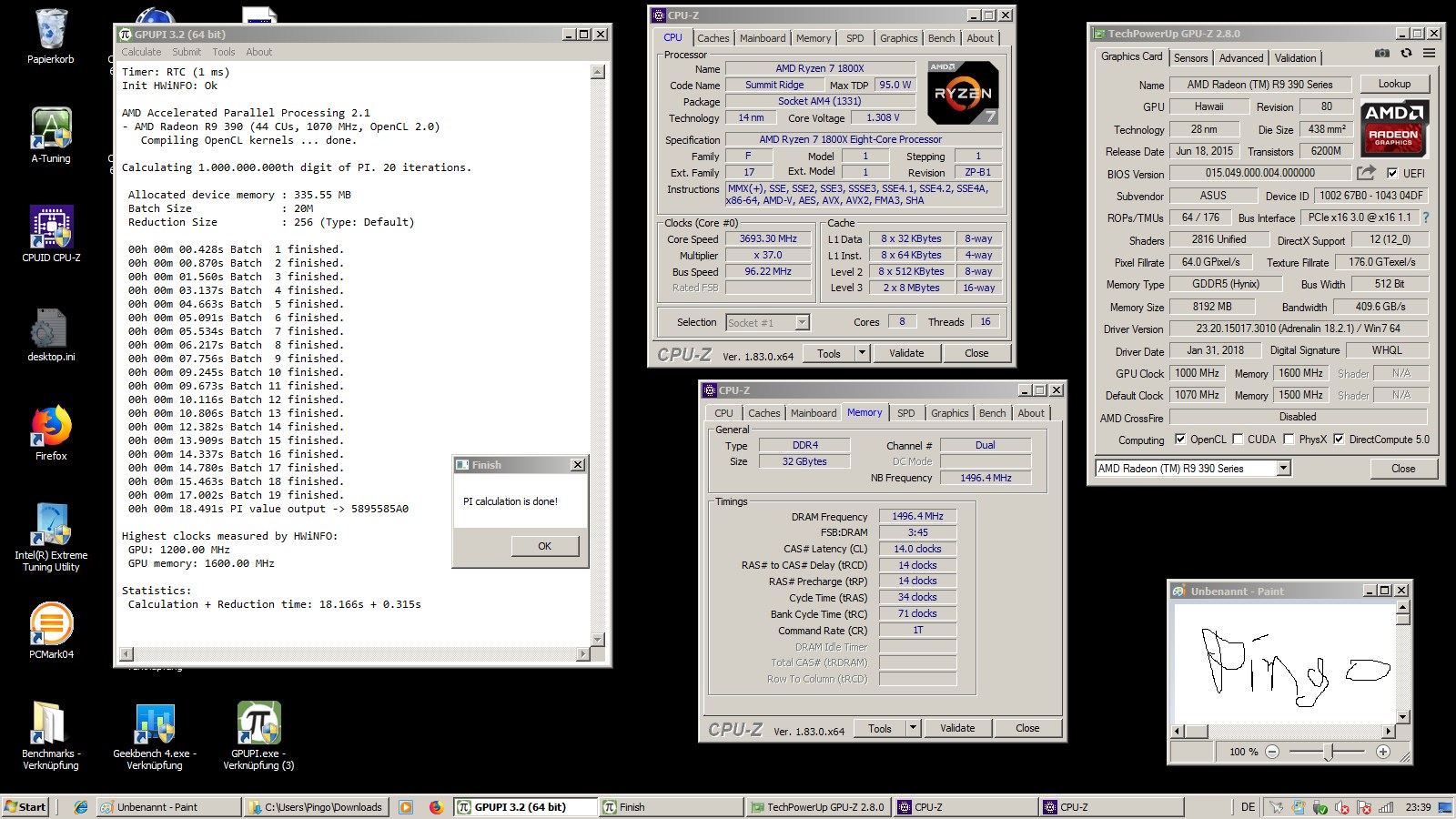This screenshot has width=1456, height=819.
Task: Open the Benchmarks folder shortcut
Action: (51, 735)
